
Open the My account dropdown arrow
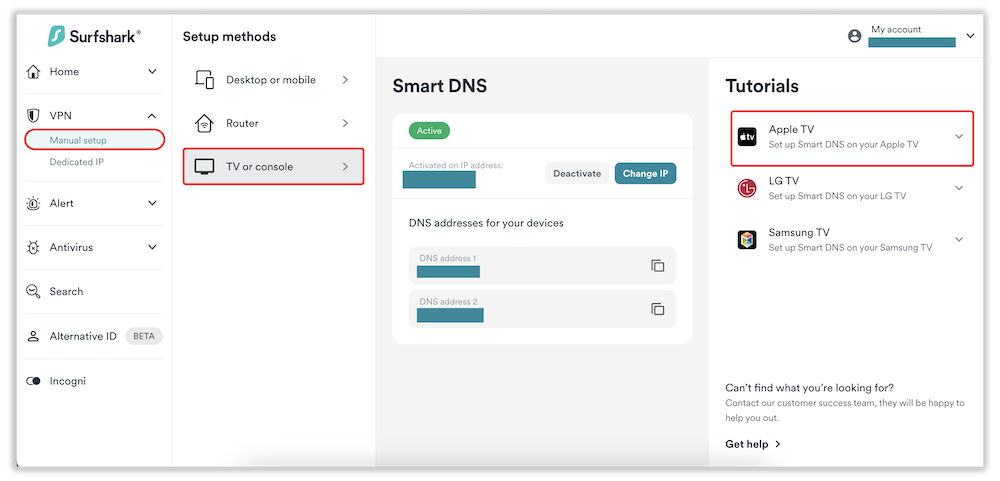(x=970, y=36)
